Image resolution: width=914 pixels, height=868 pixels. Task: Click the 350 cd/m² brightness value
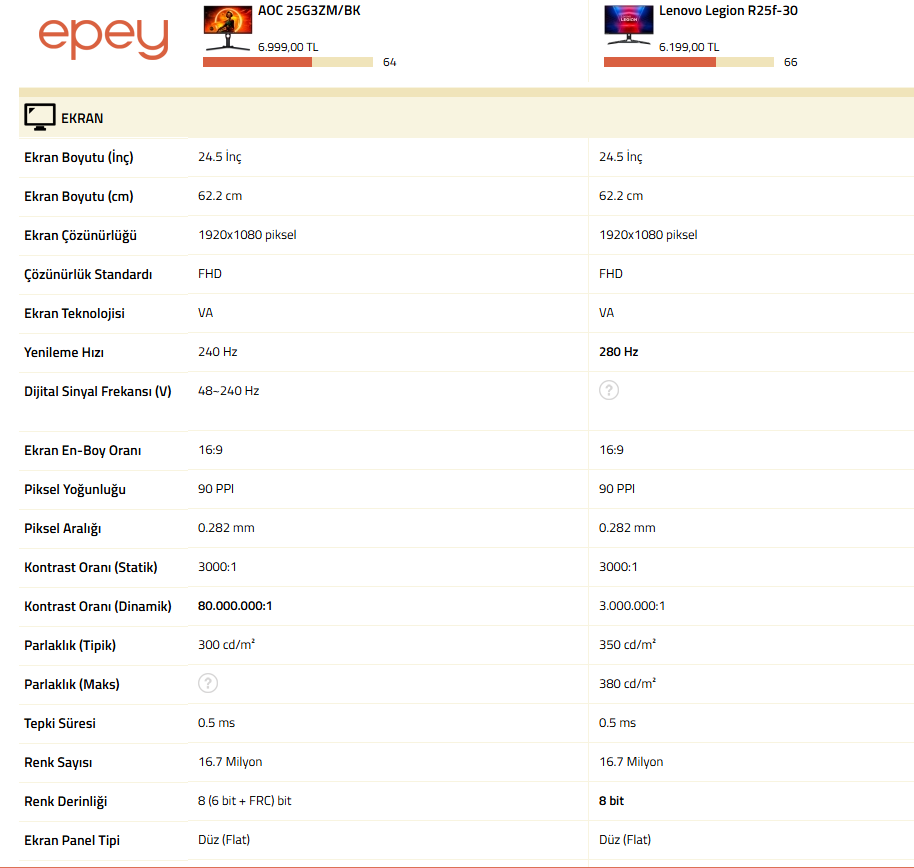pyautogui.click(x=627, y=645)
